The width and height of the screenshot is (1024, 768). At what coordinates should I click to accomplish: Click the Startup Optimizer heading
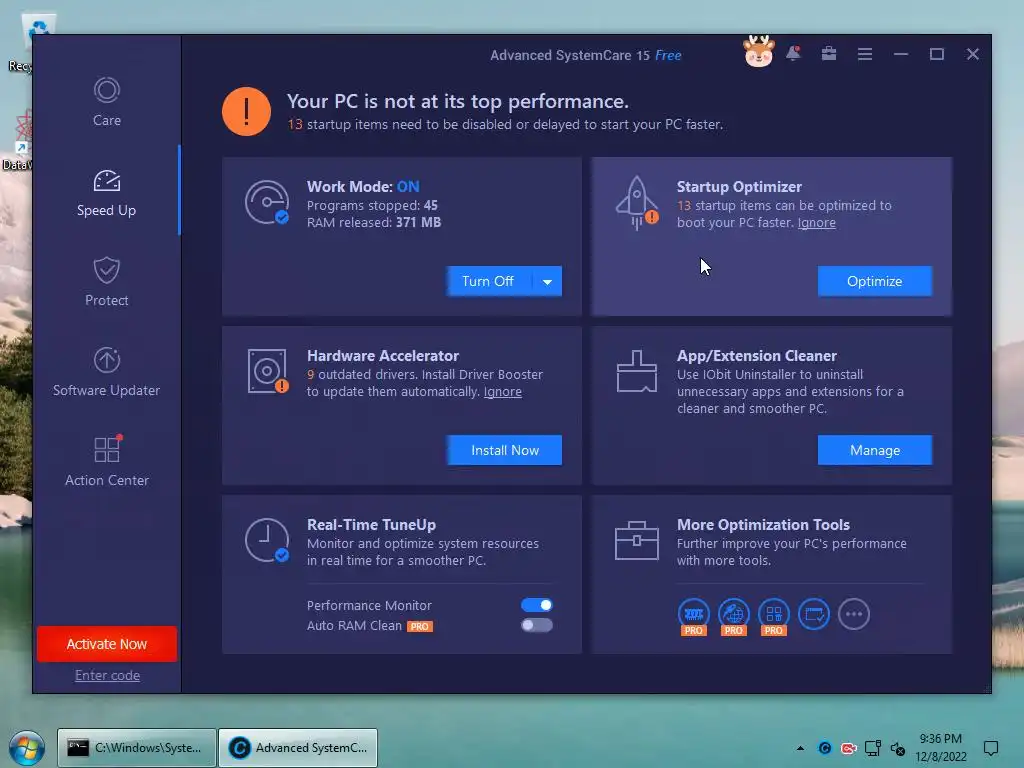point(739,187)
